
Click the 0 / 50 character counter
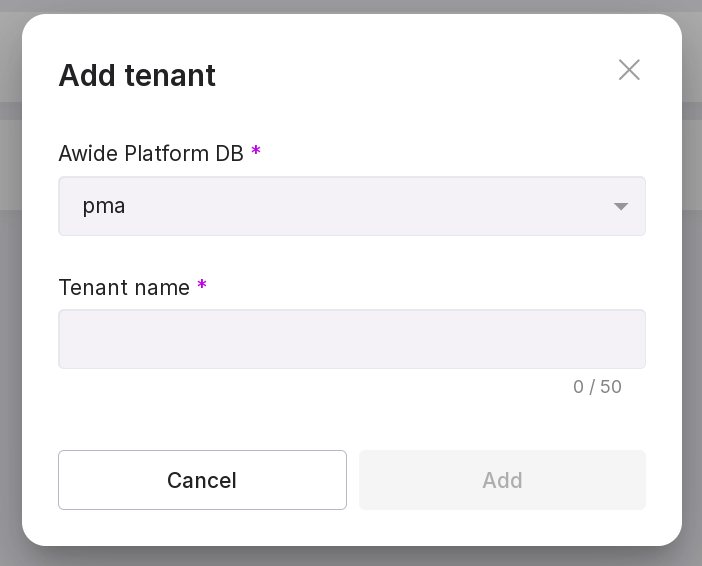(x=597, y=387)
